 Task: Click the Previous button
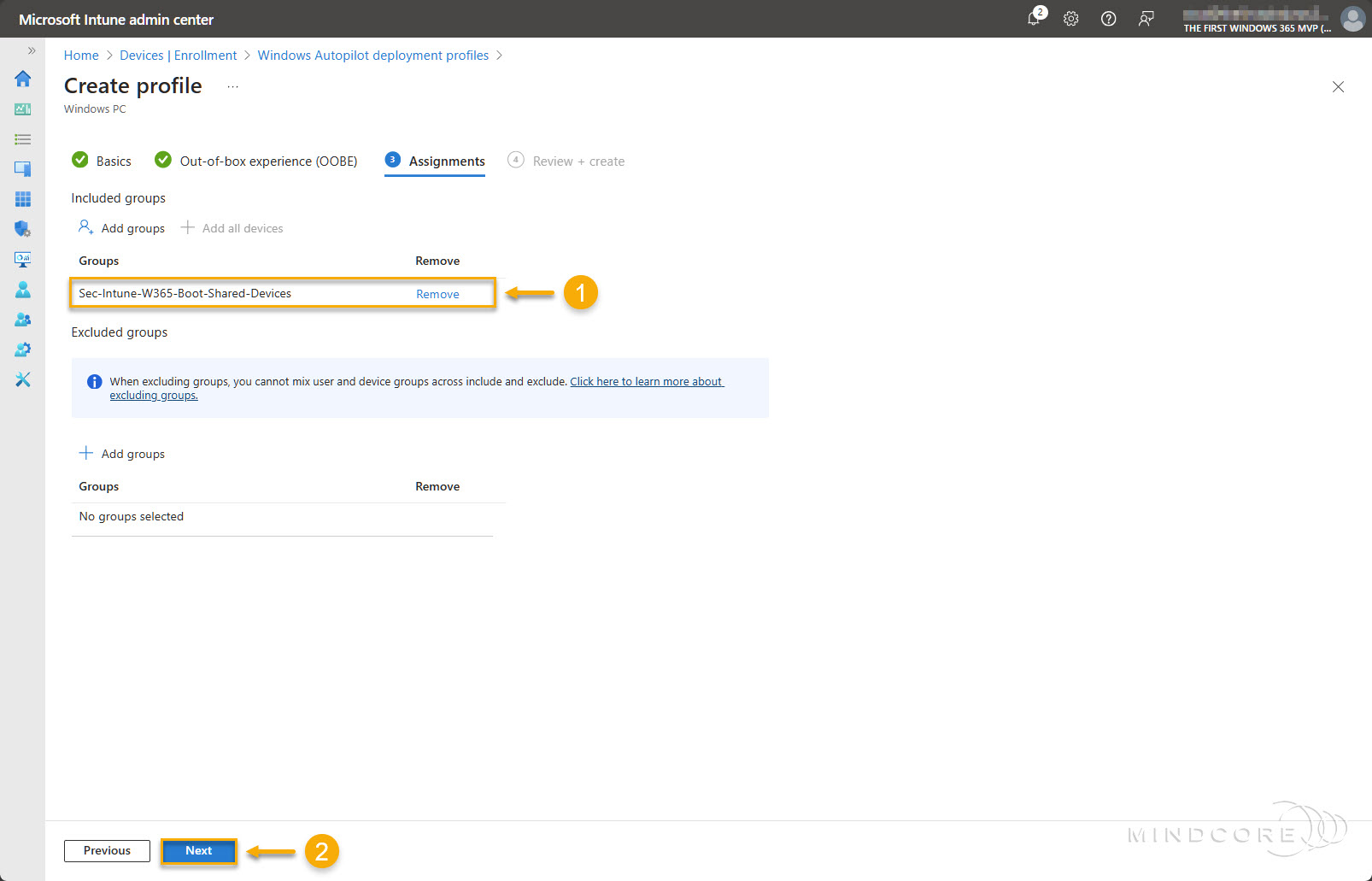click(x=107, y=850)
